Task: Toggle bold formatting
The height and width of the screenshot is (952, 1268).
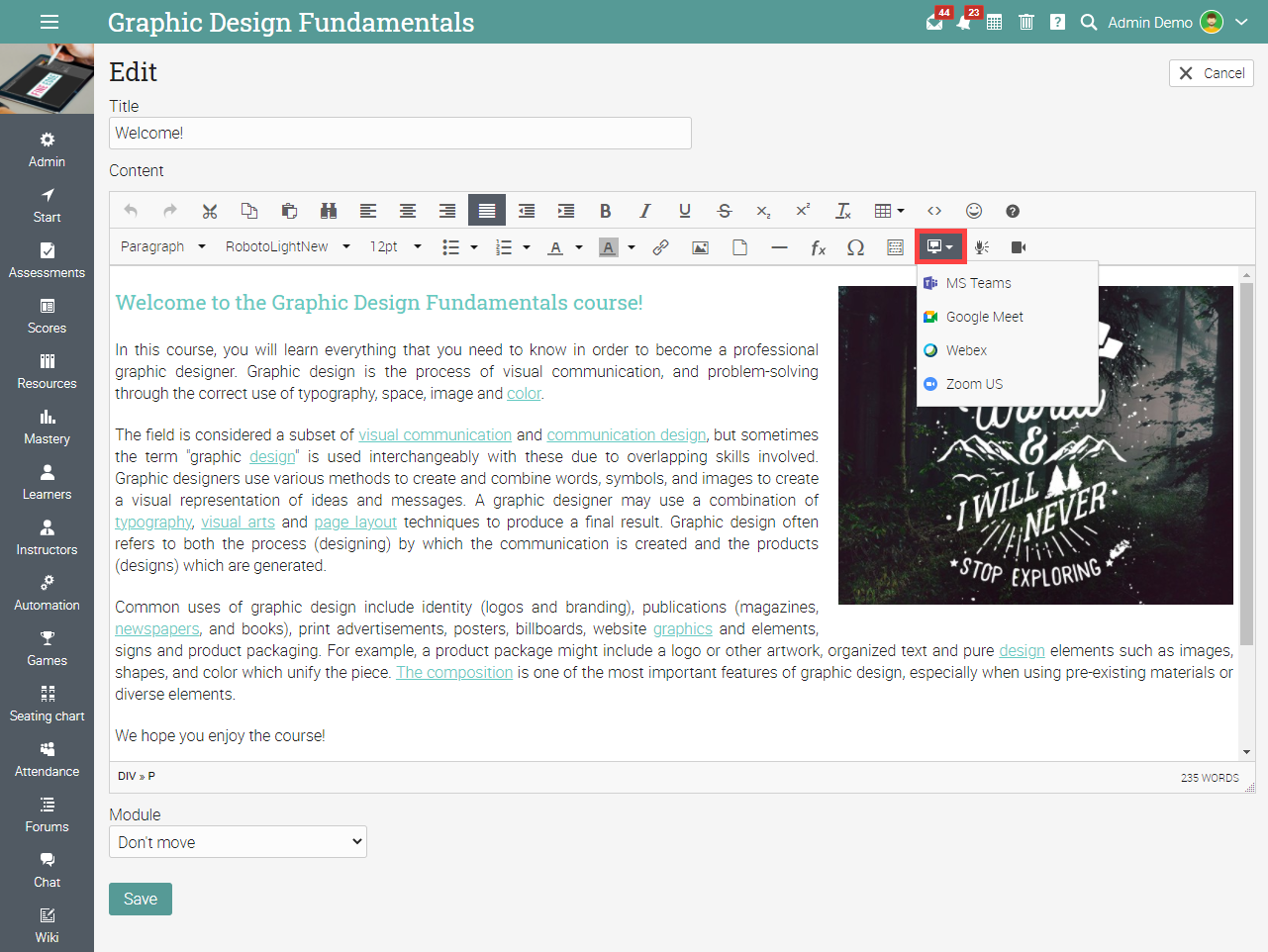Action: pos(605,211)
